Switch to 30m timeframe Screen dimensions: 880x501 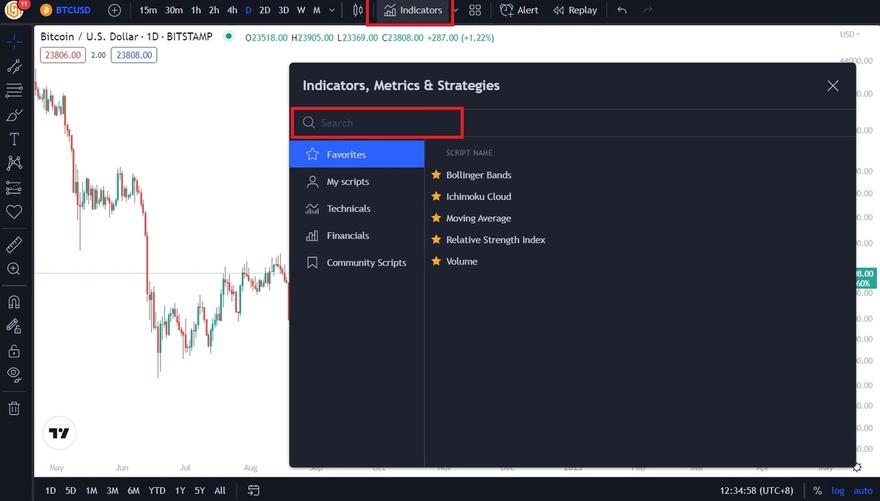(174, 10)
